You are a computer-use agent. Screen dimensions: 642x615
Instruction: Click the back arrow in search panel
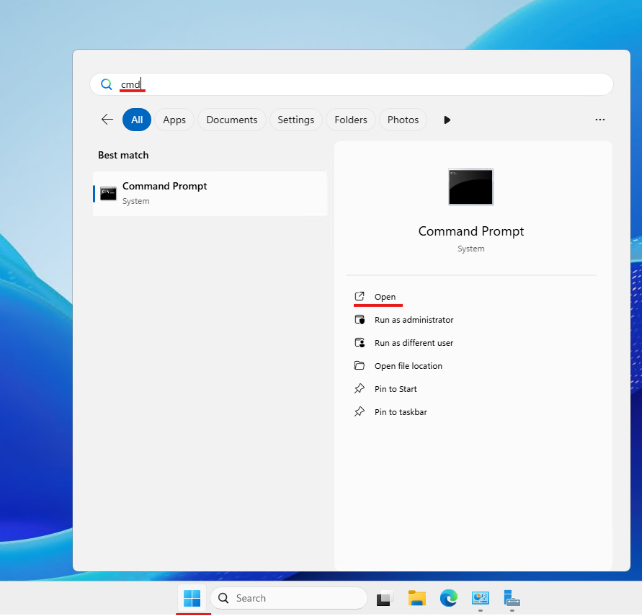pyautogui.click(x=107, y=120)
